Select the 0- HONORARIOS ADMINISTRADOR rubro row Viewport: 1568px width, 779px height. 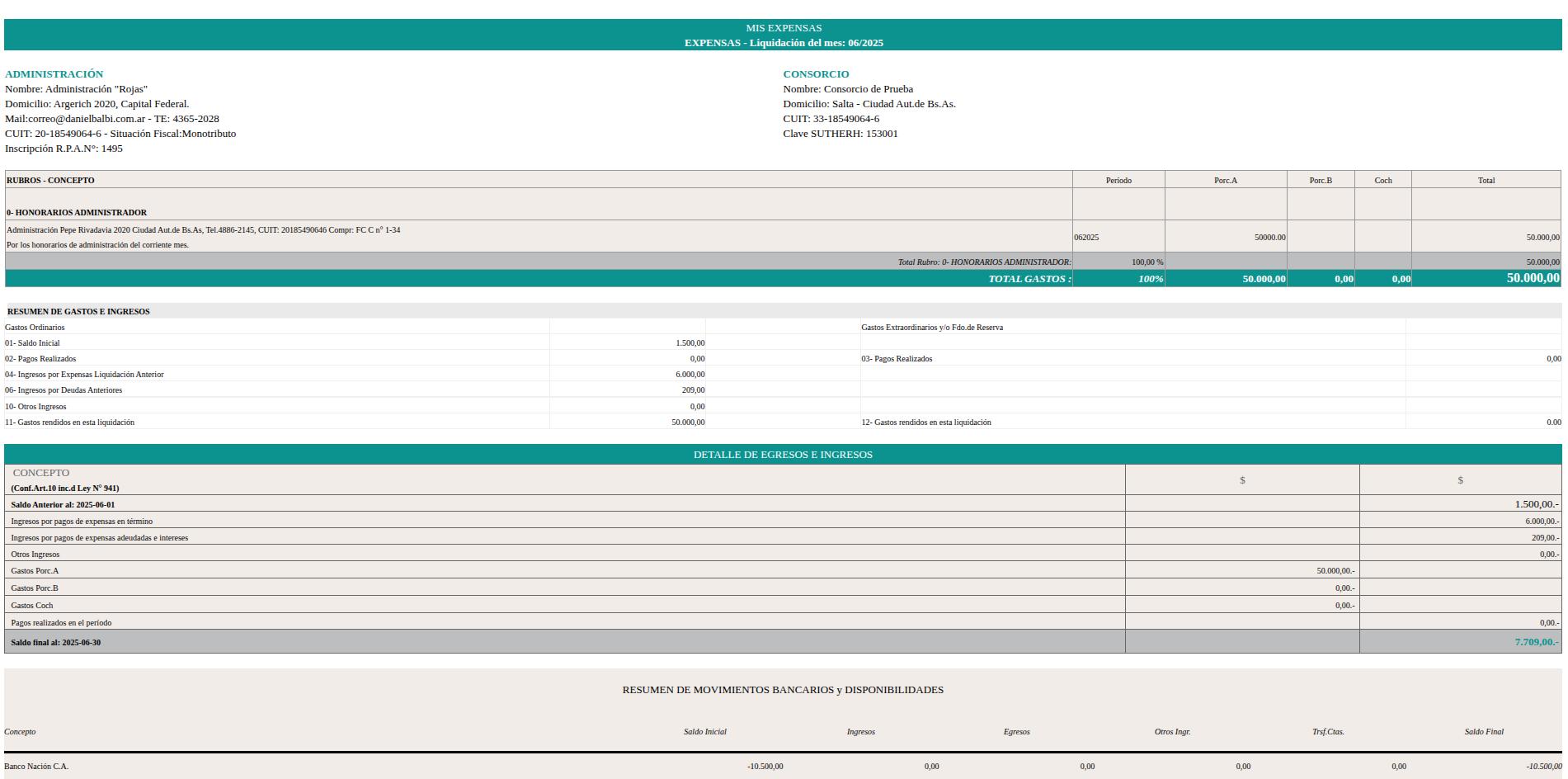(78, 211)
